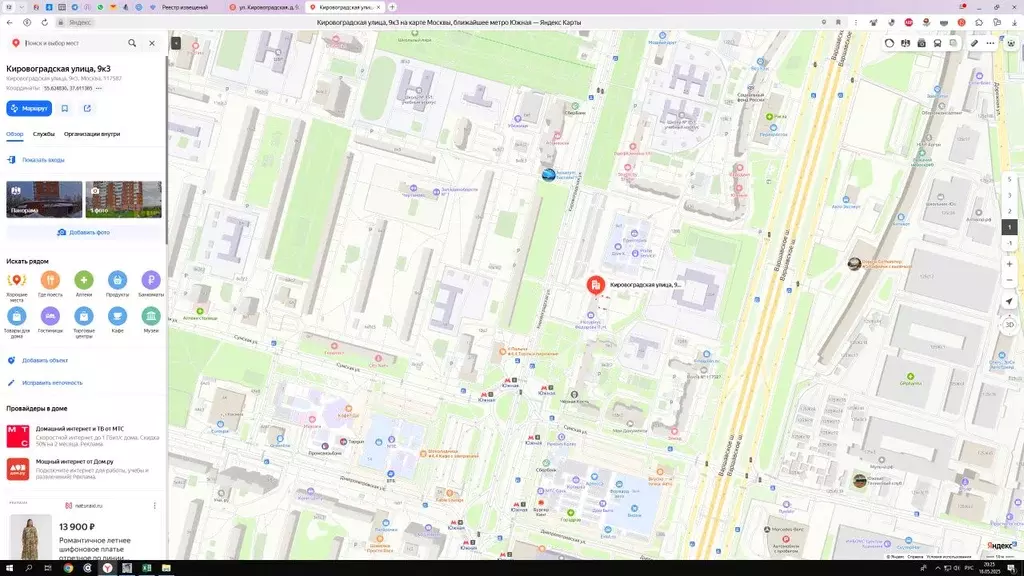Open Excel from the taskbar
1024x576 pixels.
coord(147,568)
